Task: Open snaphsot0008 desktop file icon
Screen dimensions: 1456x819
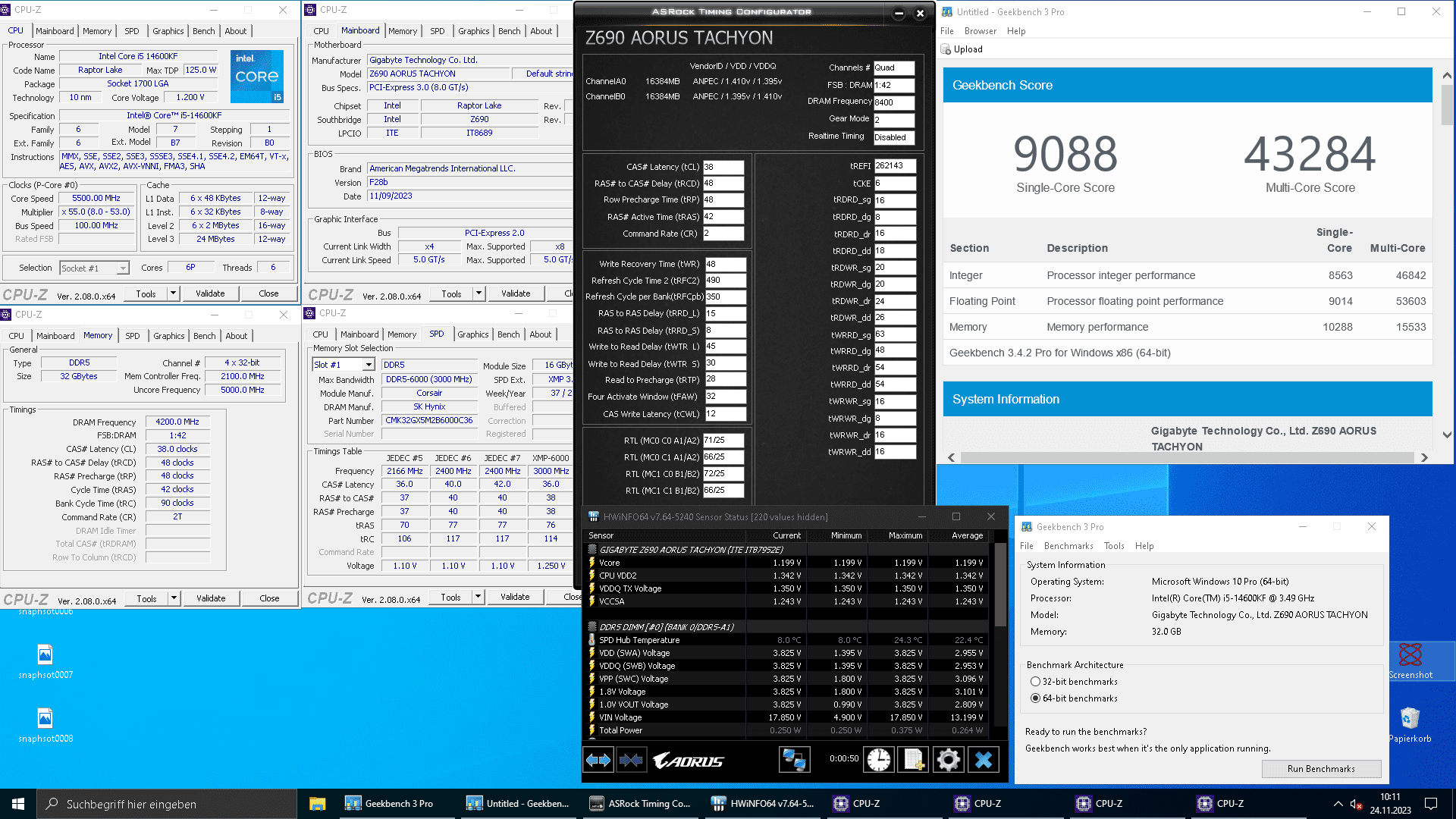Action: click(x=45, y=718)
